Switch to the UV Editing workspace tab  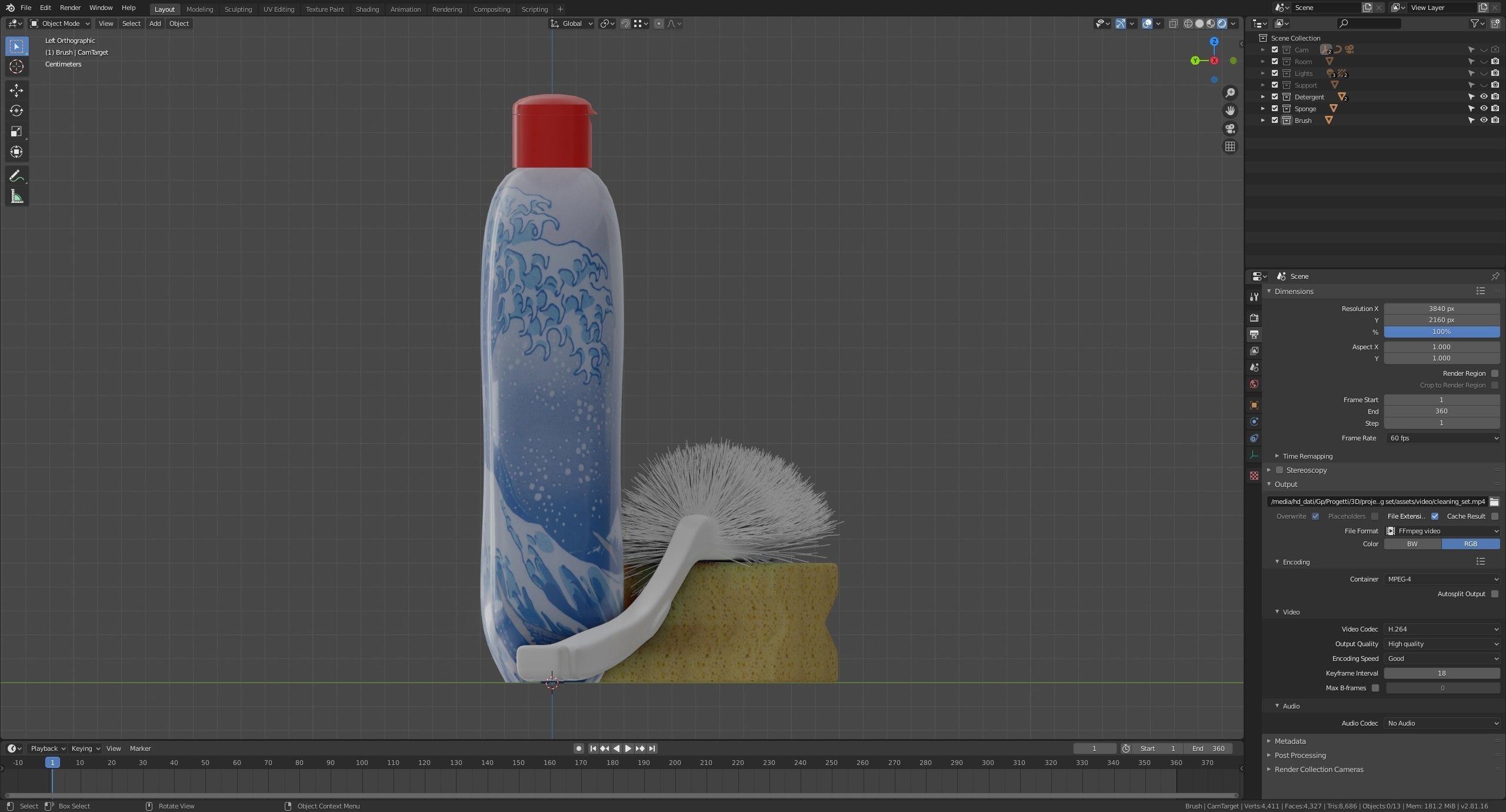(278, 9)
